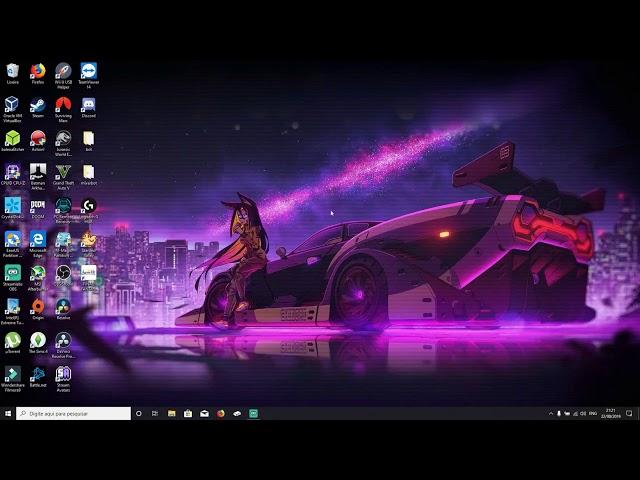
Task: Select the DOOM game shortcut
Action: (x=38, y=209)
